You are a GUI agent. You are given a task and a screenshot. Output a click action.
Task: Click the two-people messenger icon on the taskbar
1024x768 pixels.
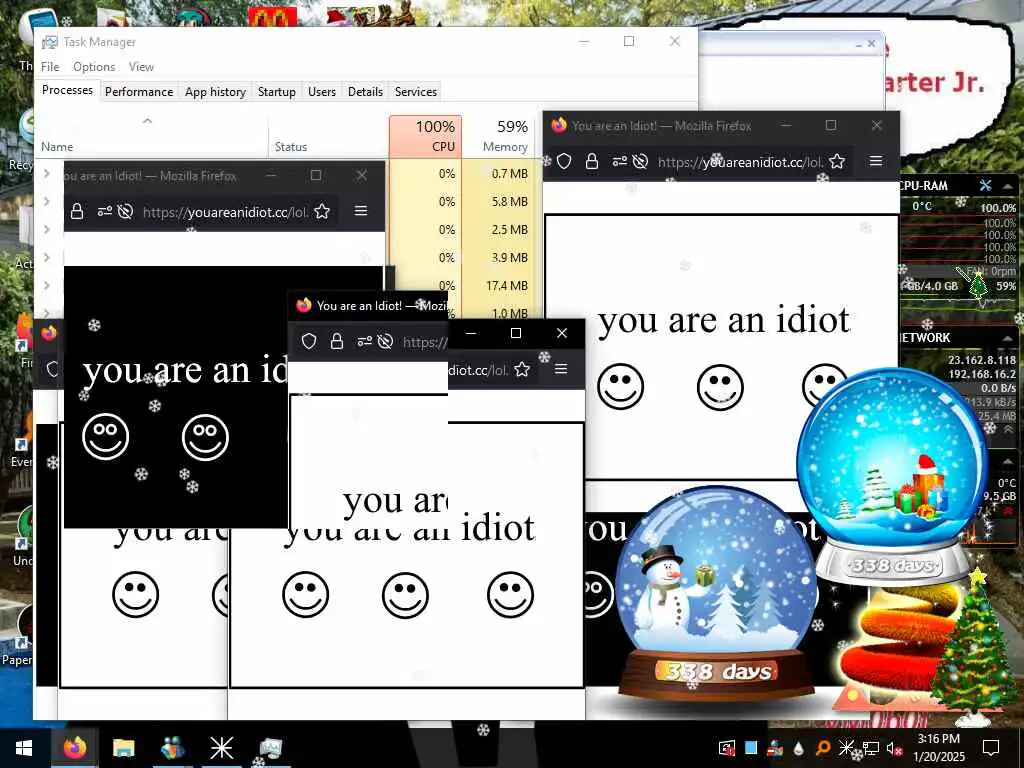(172, 748)
